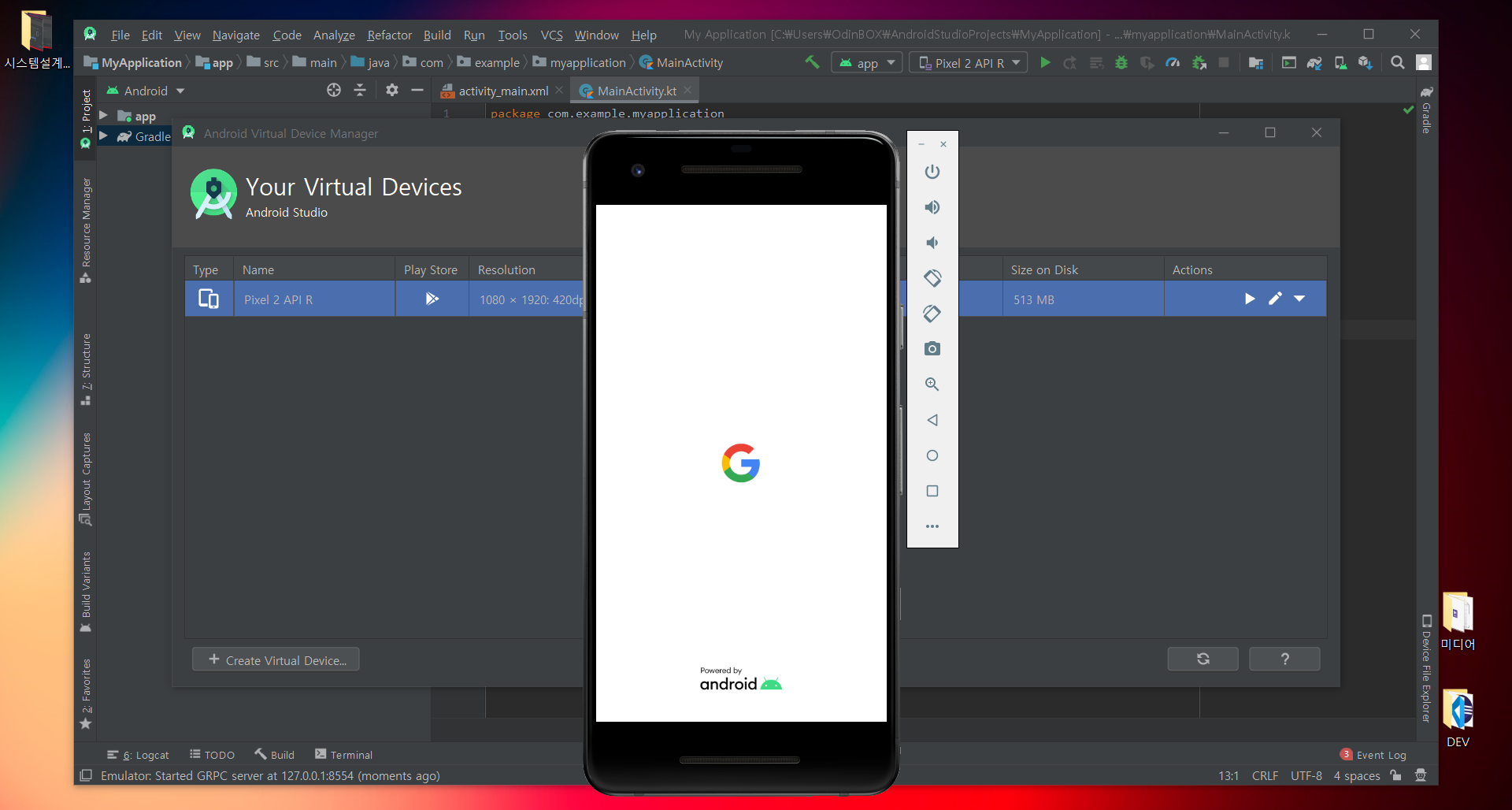1512x810 pixels.
Task: Click the AVD Manager help question button
Action: pos(1284,659)
